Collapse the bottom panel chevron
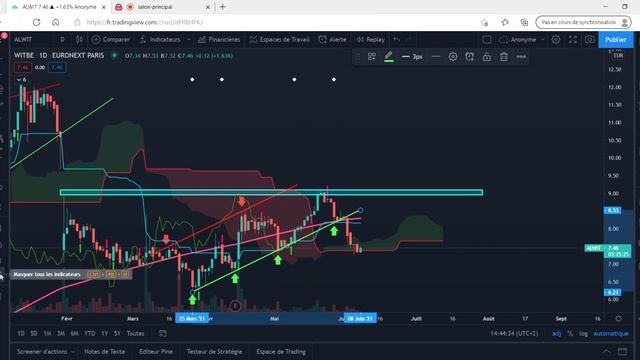640x360 pixels. (607, 351)
